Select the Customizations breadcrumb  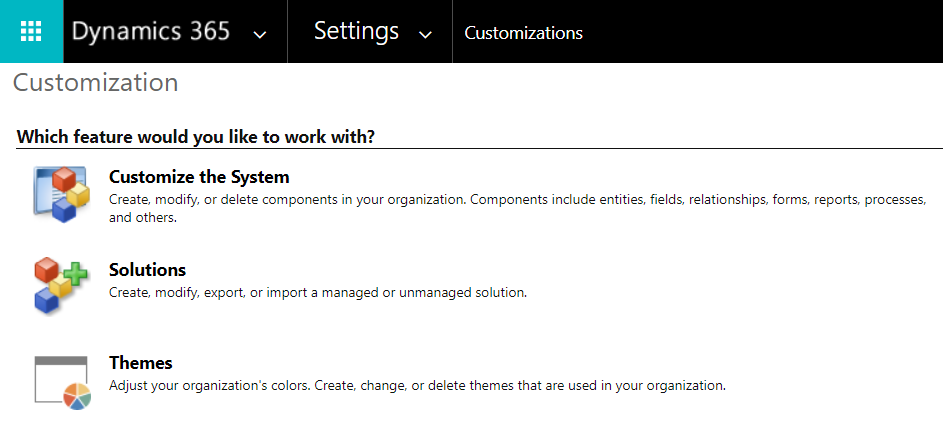click(523, 33)
